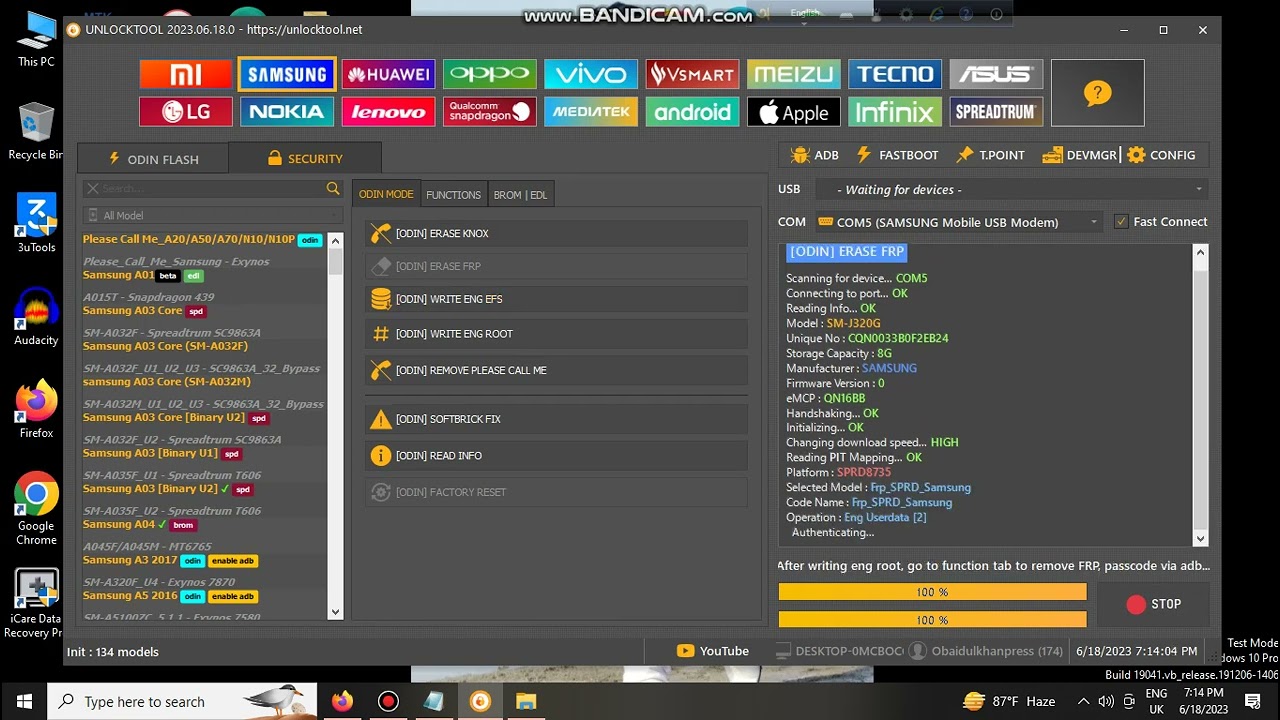
Task: Pick the OPPO brand tile
Action: coord(490,74)
